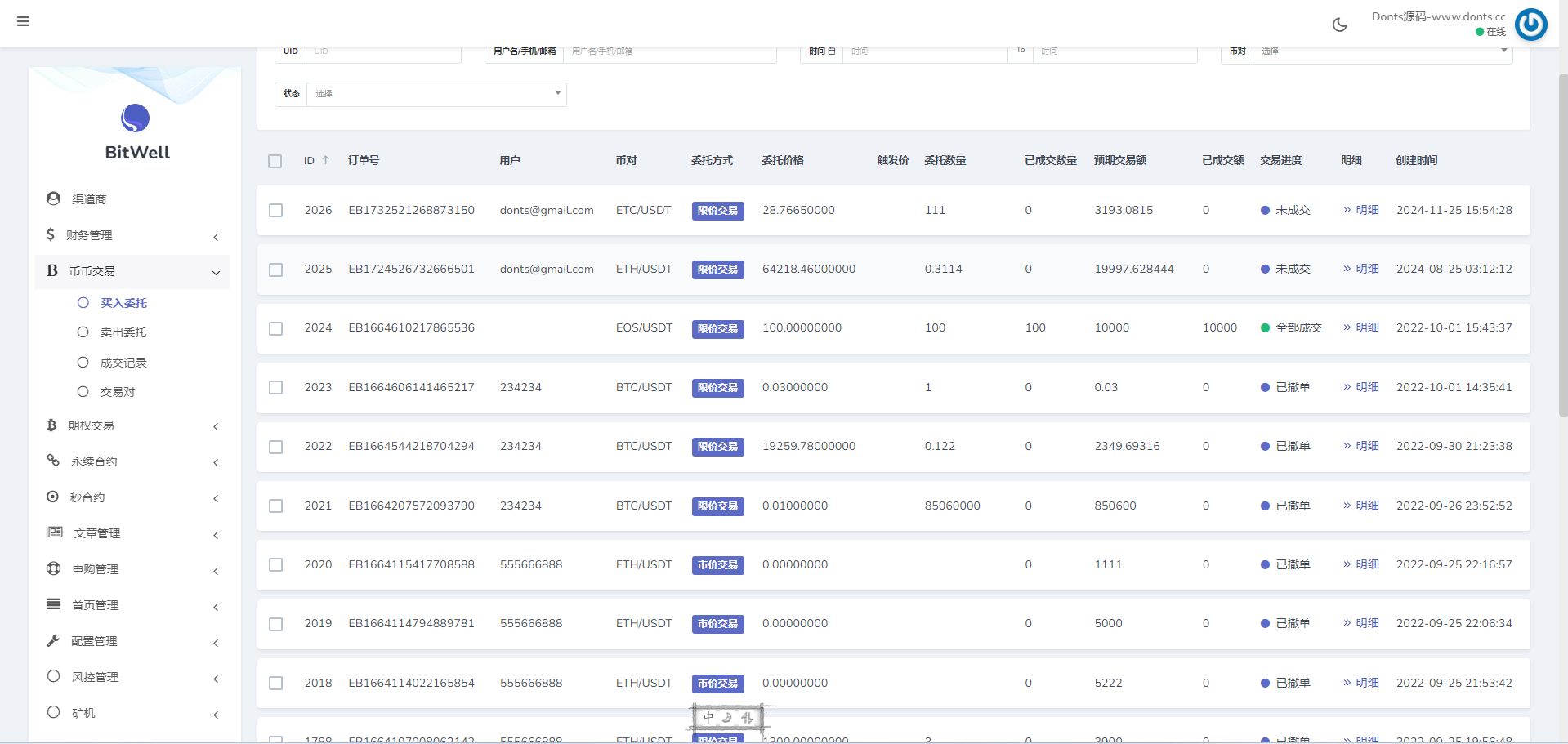This screenshot has height=744, width=1568.
Task: Click the 永续合约 link icon
Action: (53, 461)
